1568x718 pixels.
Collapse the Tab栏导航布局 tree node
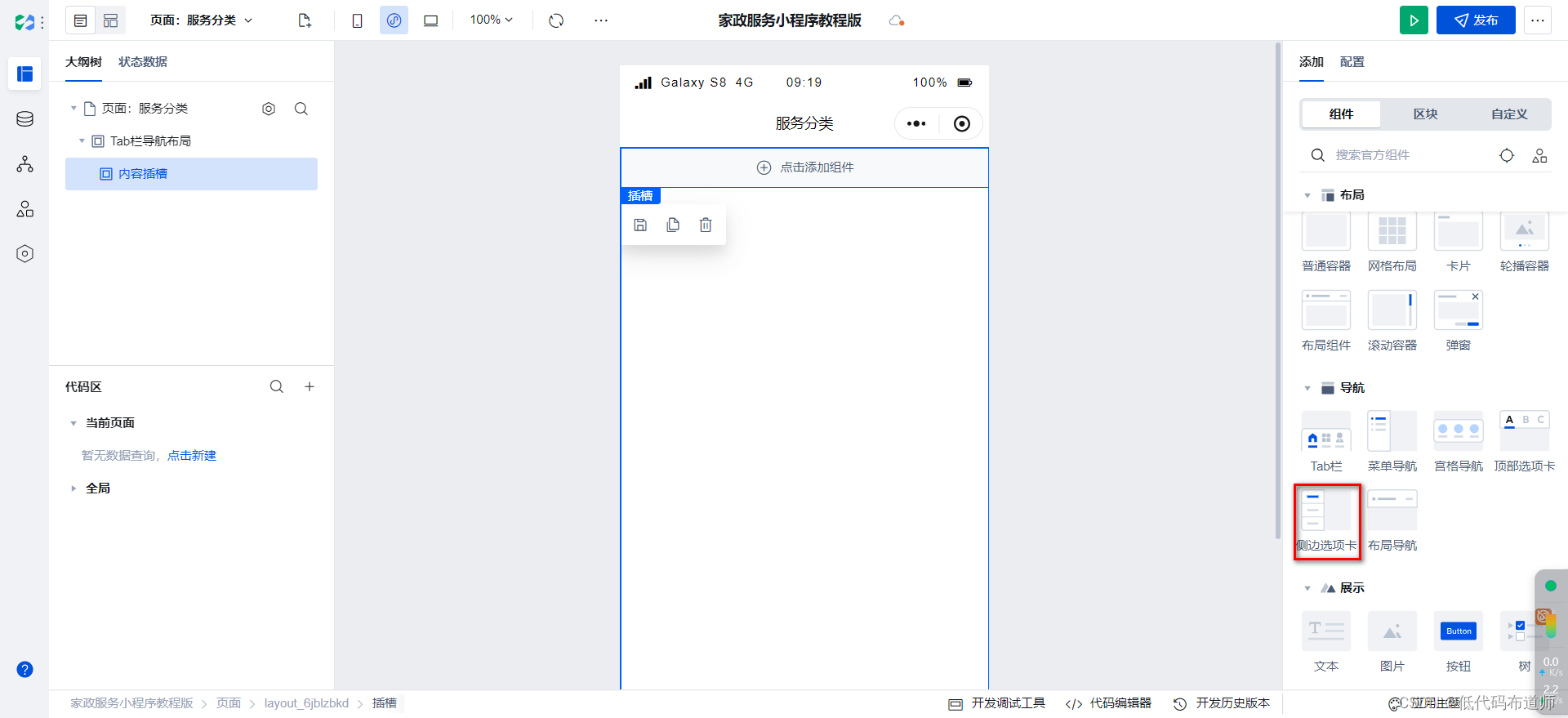(x=82, y=140)
